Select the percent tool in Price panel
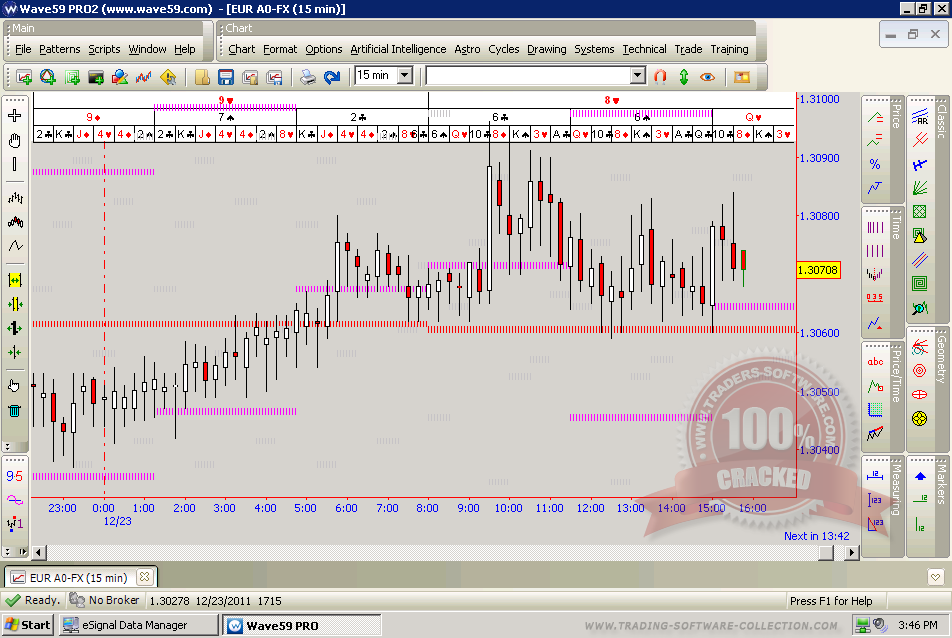Screen dimensions: 952x638 tap(875, 164)
